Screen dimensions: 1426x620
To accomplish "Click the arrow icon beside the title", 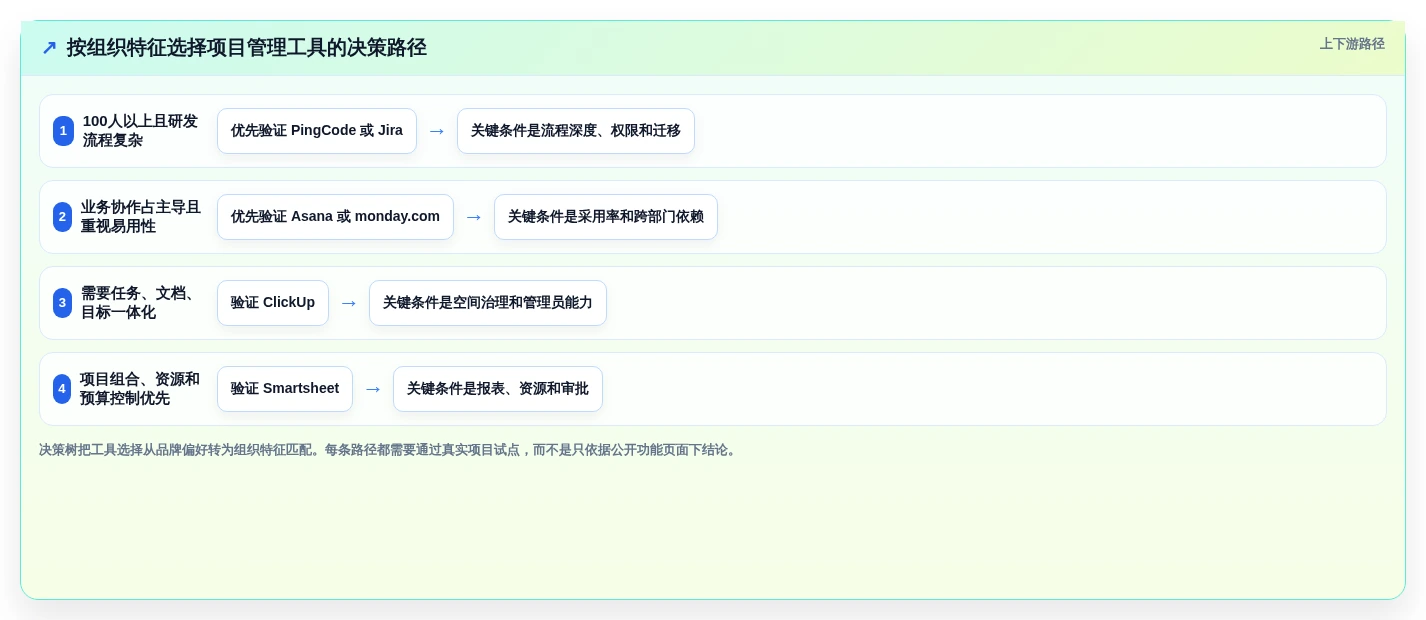I will (x=49, y=48).
